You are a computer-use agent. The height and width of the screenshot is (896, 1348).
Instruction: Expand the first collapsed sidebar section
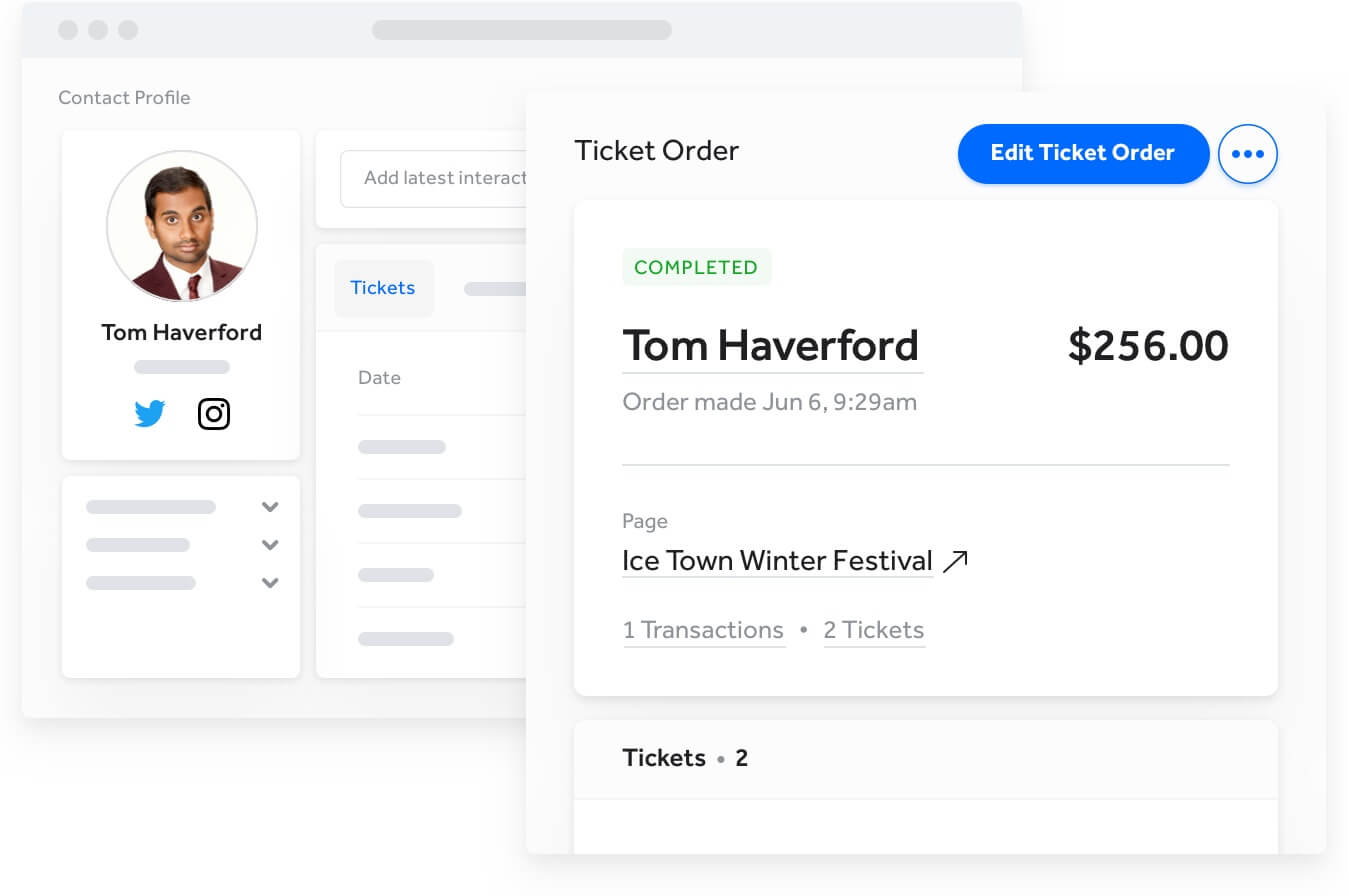269,507
